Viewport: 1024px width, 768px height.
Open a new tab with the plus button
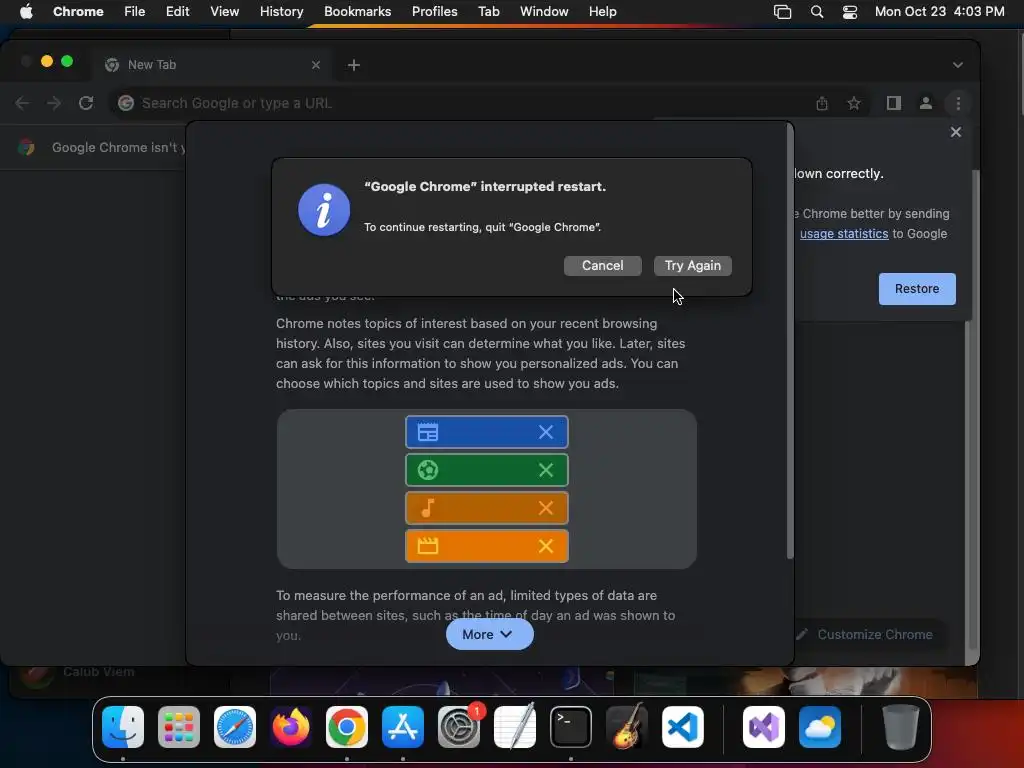click(x=353, y=65)
